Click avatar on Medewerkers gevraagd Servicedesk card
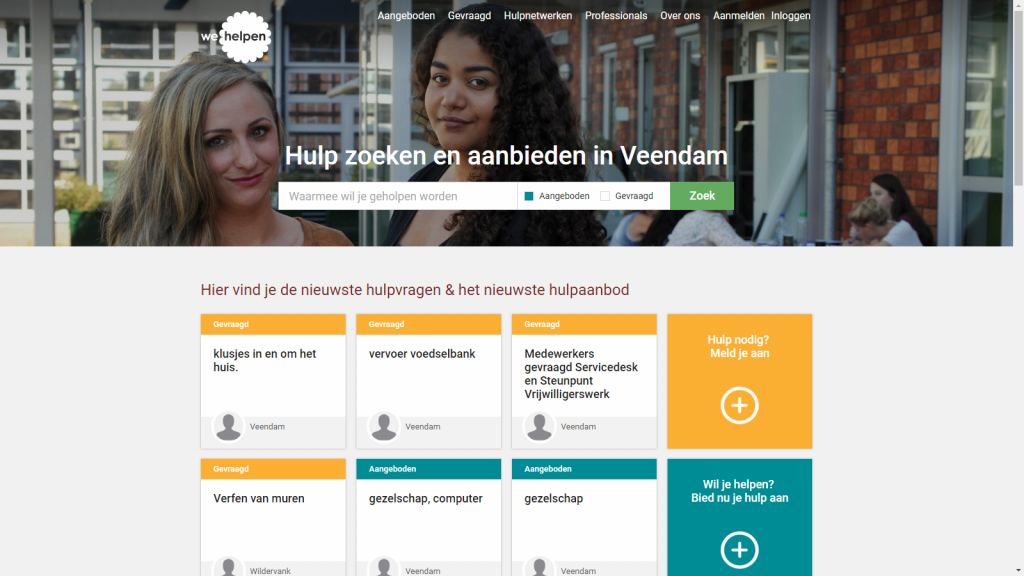 539,426
